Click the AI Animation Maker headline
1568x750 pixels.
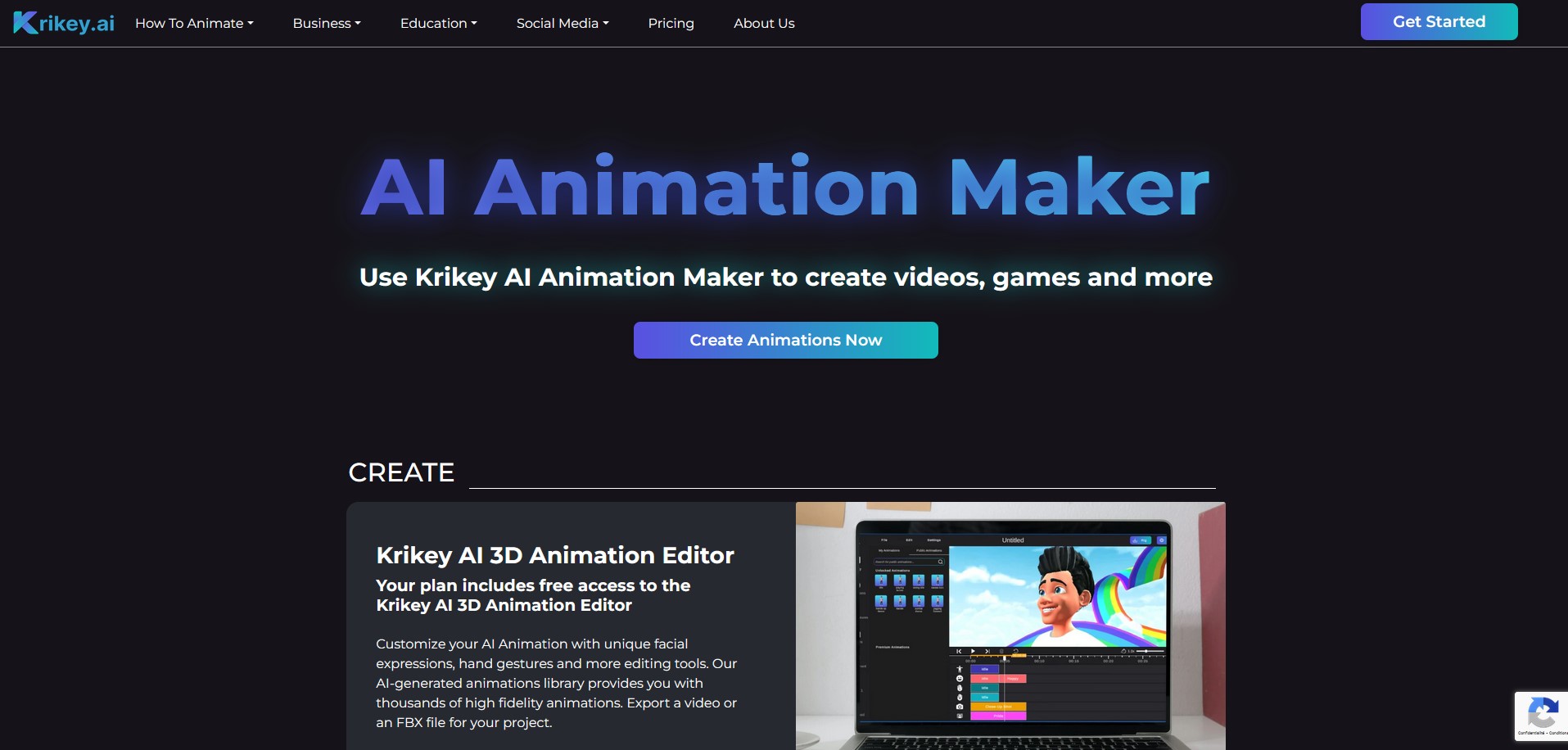click(x=785, y=187)
